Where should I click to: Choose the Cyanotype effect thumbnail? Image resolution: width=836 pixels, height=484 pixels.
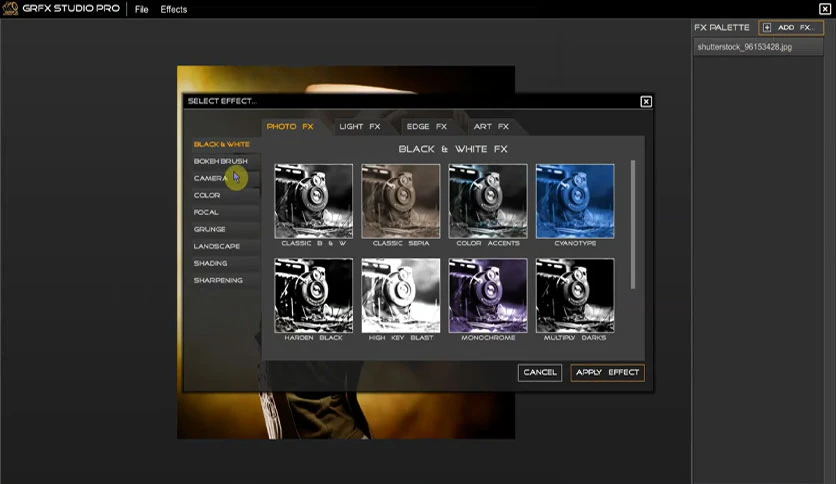click(x=575, y=201)
